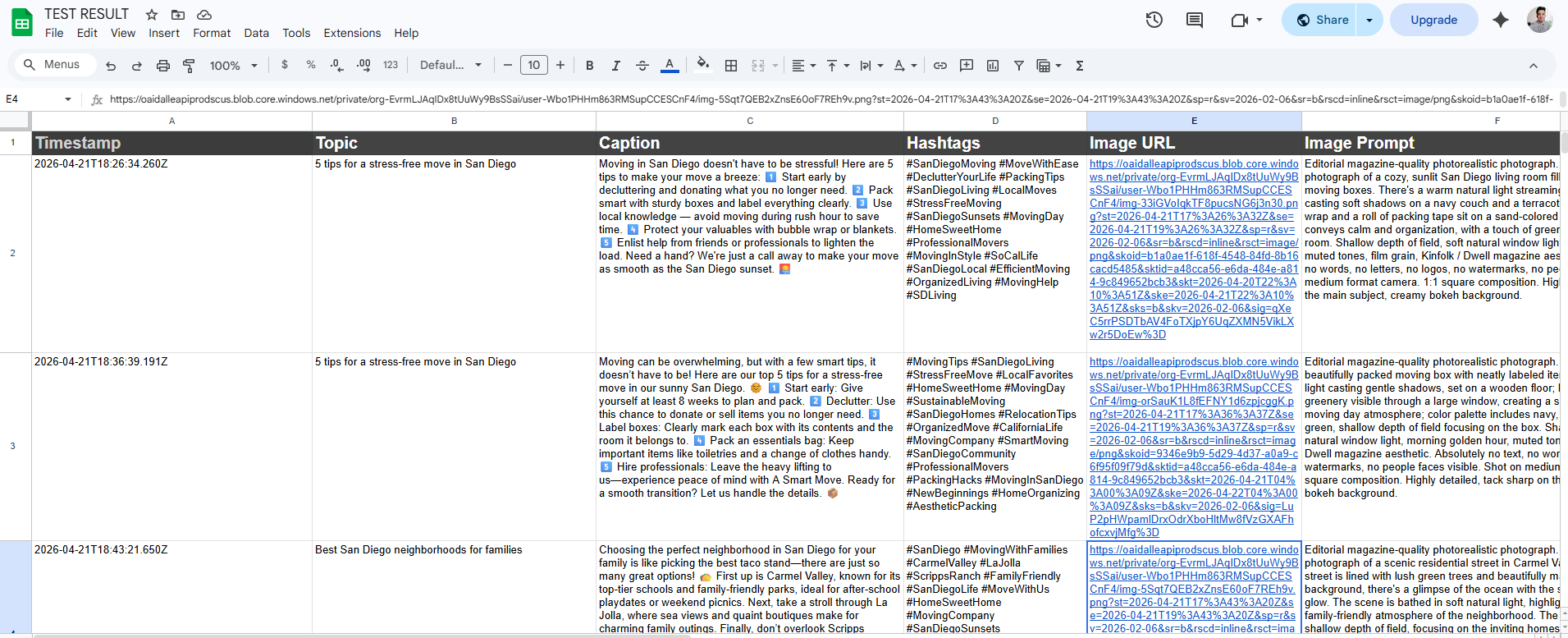The width and height of the screenshot is (1568, 638).
Task: Select the Timestamp header cell
Action: tap(172, 143)
